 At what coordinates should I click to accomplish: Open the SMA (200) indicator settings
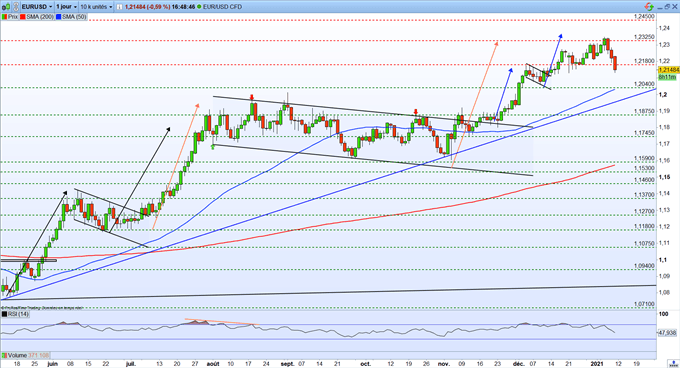tap(40, 17)
